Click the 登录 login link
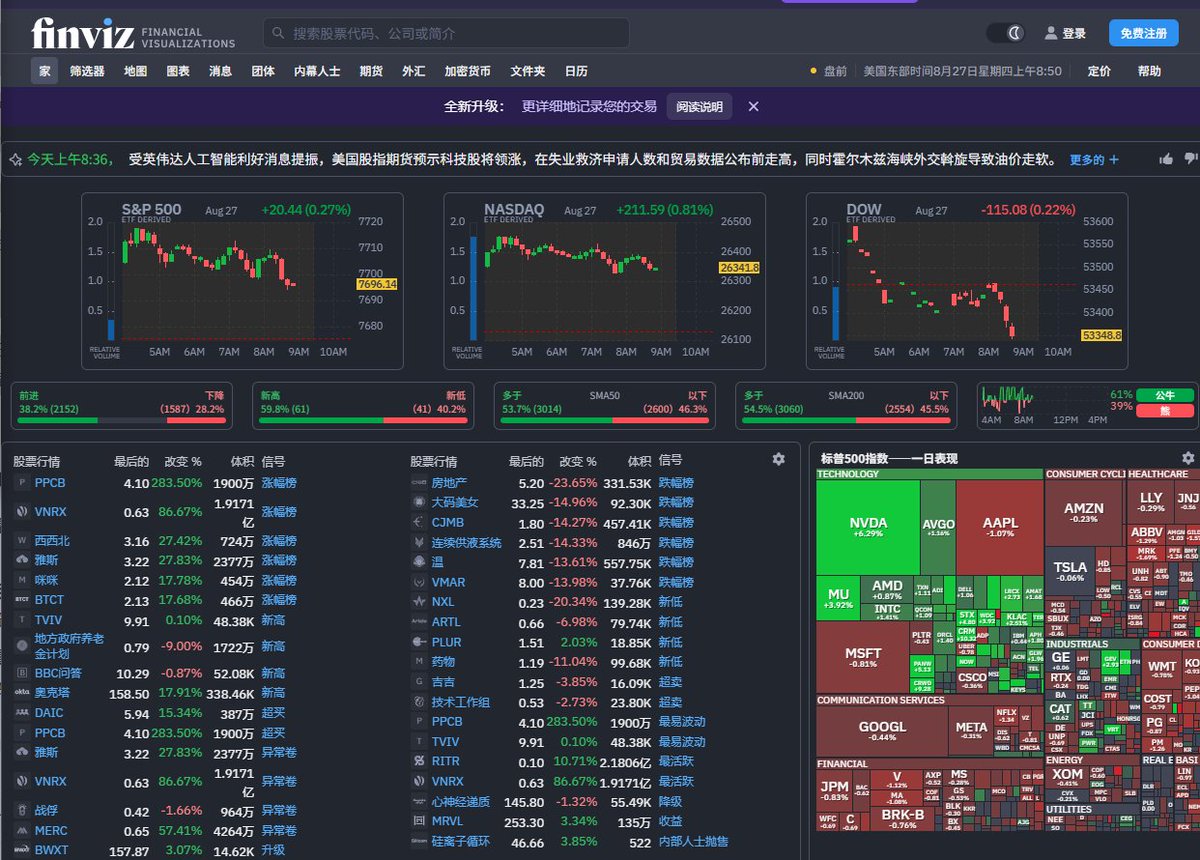The width and height of the screenshot is (1200, 860). click(x=1065, y=33)
